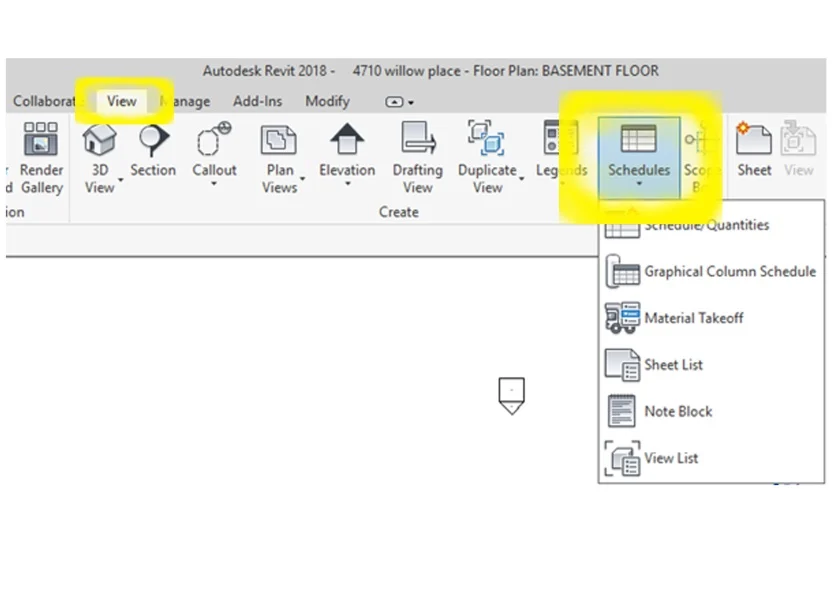Activate the Section tool
The width and height of the screenshot is (839, 607).
152,148
